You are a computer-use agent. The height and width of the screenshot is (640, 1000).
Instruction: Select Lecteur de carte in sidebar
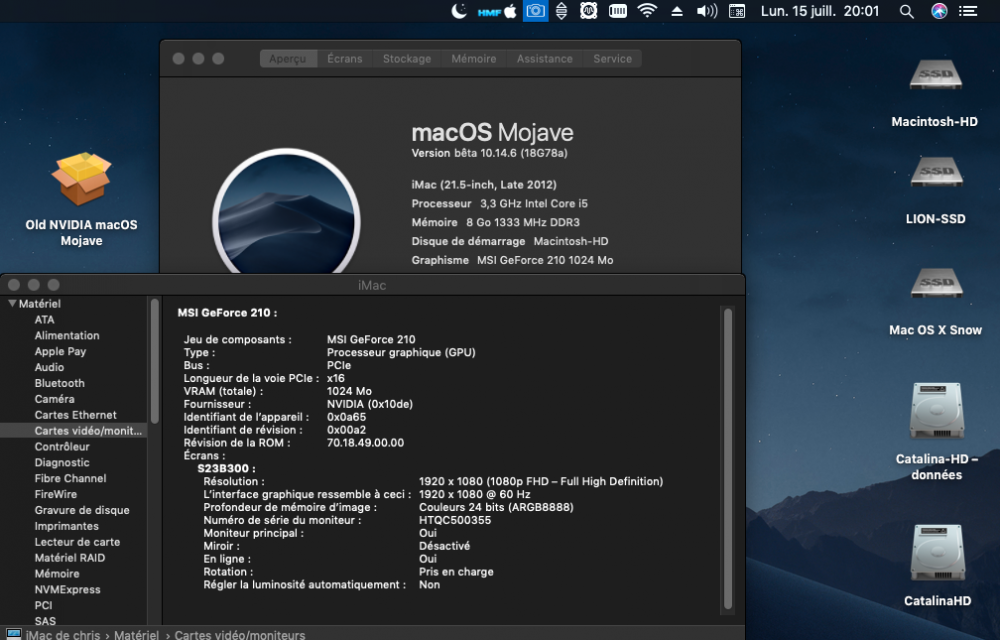click(77, 542)
